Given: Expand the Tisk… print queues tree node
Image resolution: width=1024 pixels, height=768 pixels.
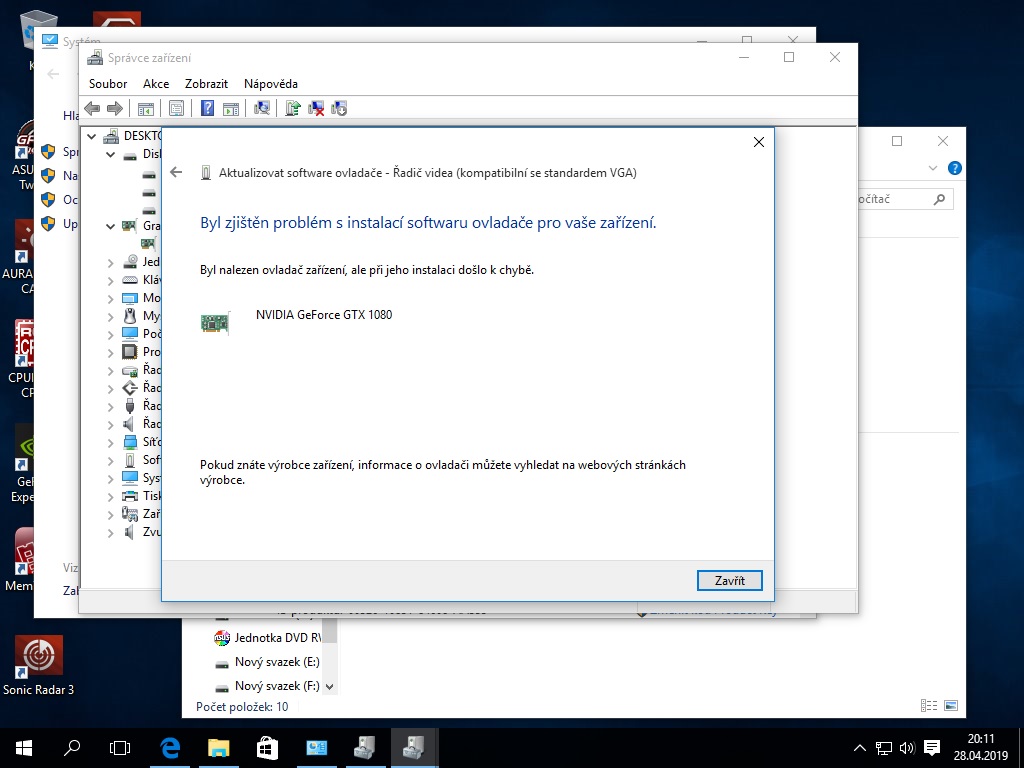Looking at the screenshot, I should pos(110,497).
